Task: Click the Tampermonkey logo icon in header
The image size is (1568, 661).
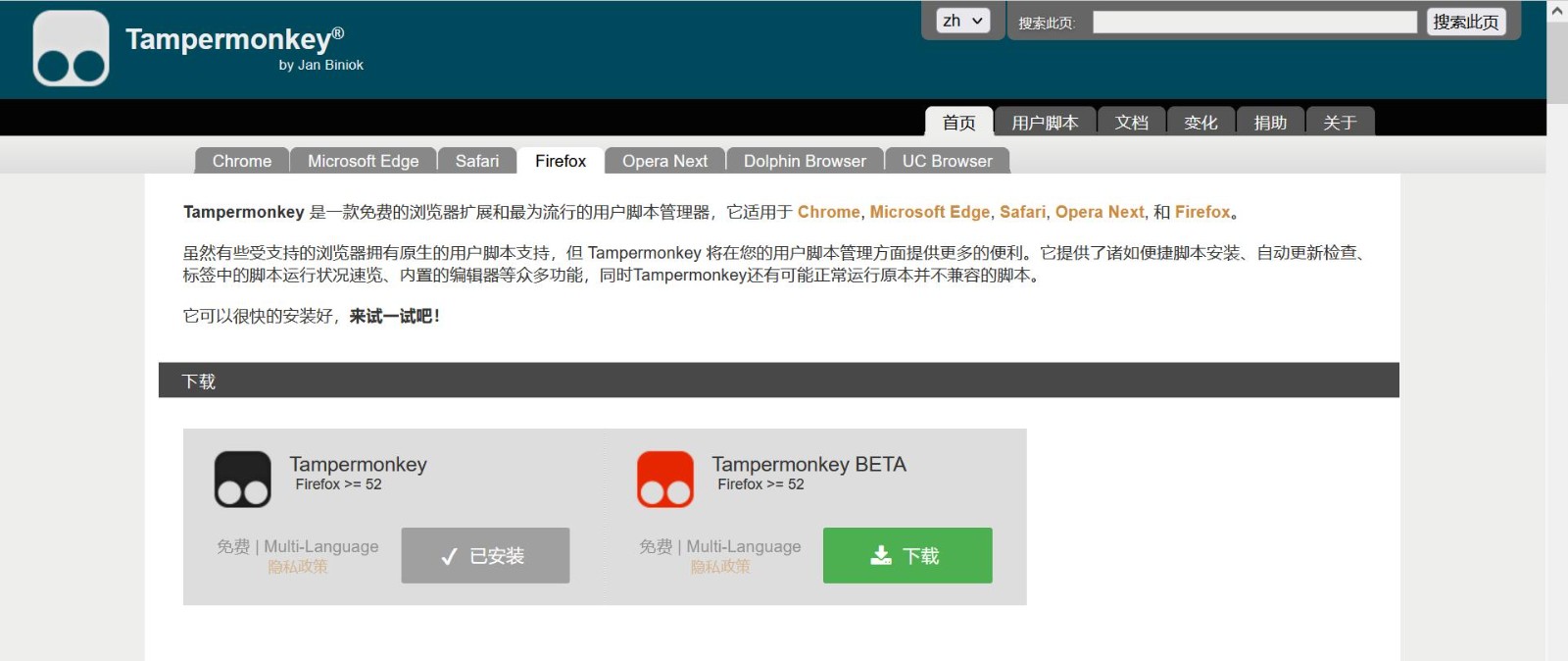Action: [x=71, y=49]
